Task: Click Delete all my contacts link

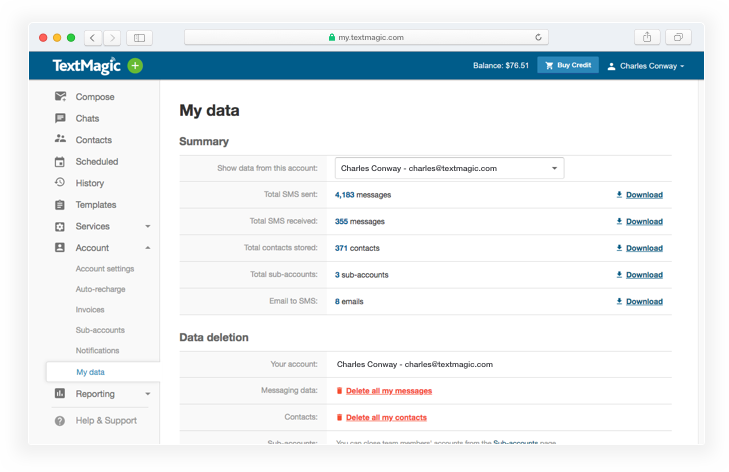Action: 386,418
